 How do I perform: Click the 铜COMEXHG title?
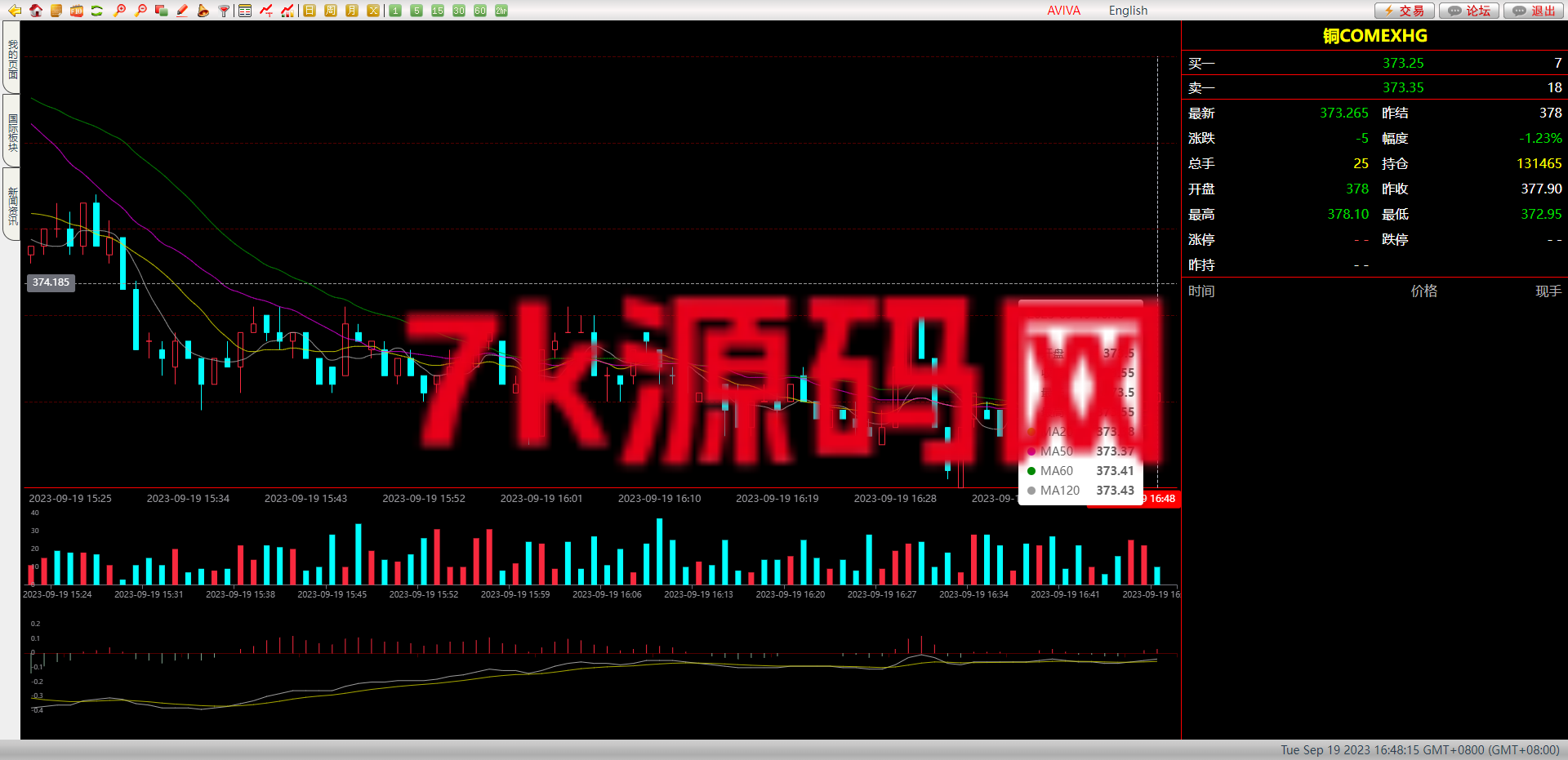(1374, 36)
